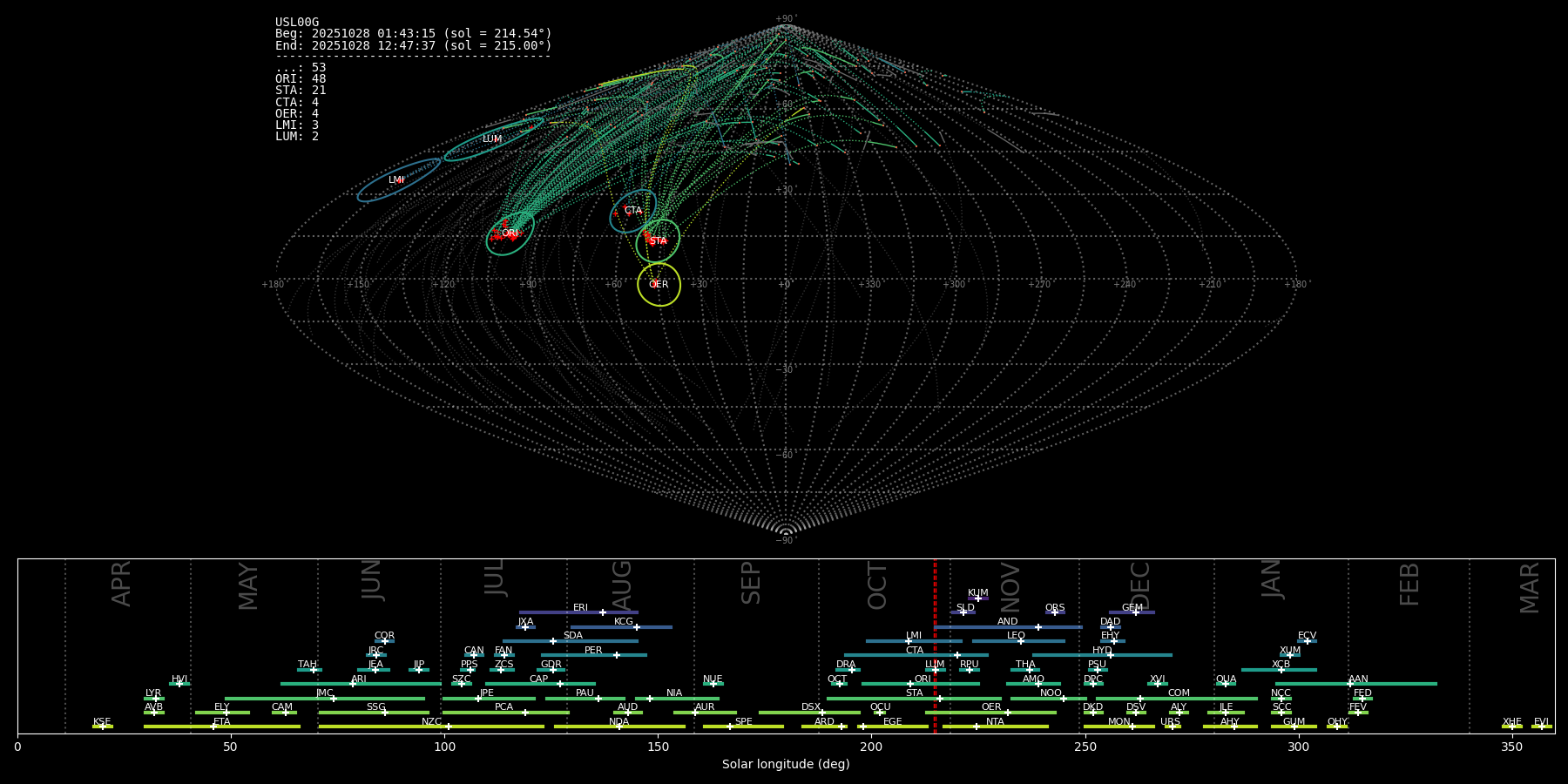Screen dimensions: 1568x784
Task: Select the CTA radiant ellipse
Action: click(x=633, y=211)
